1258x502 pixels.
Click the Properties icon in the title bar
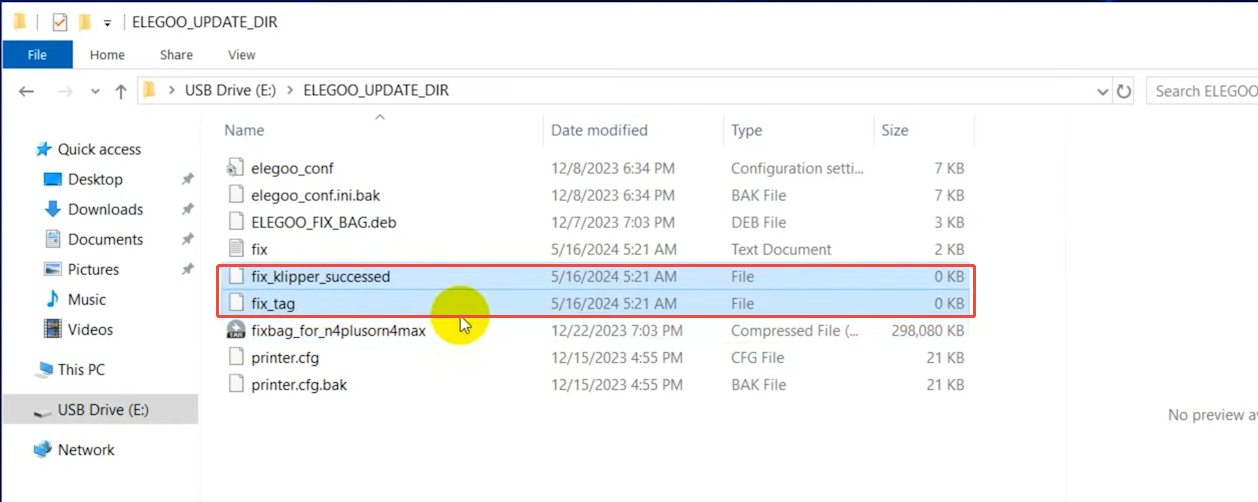59,22
